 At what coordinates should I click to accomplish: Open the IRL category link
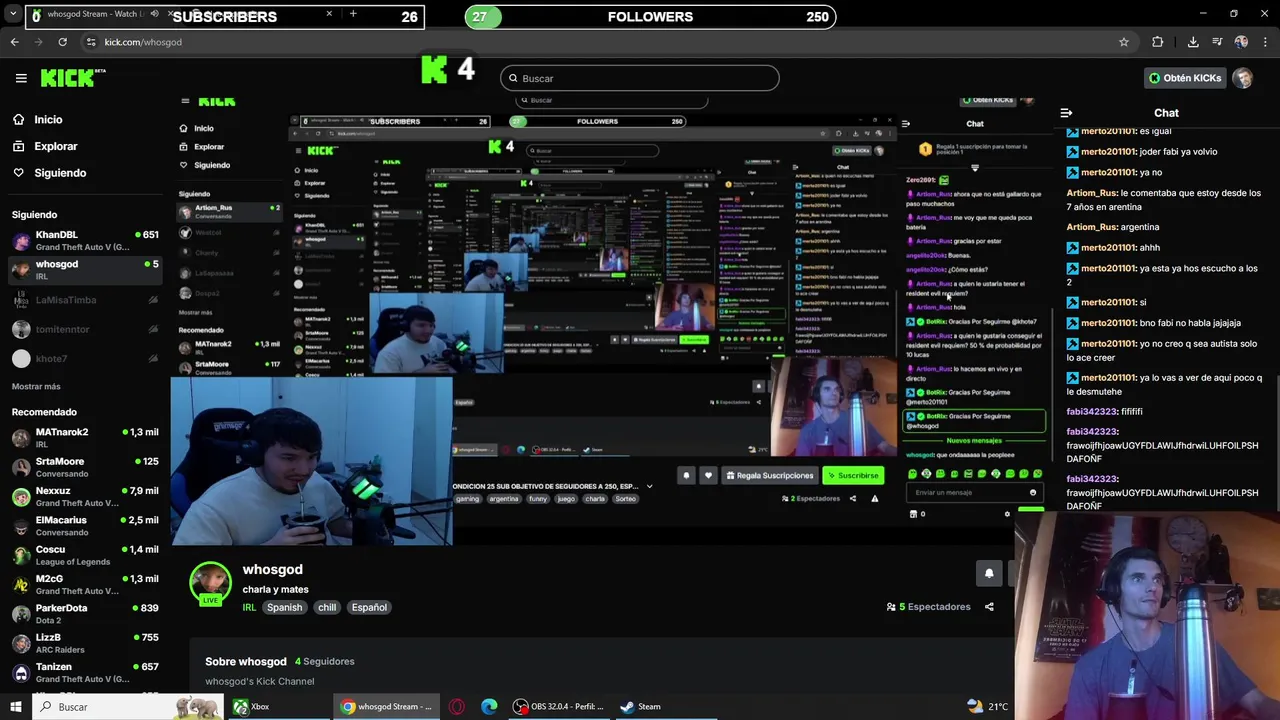tap(249, 607)
